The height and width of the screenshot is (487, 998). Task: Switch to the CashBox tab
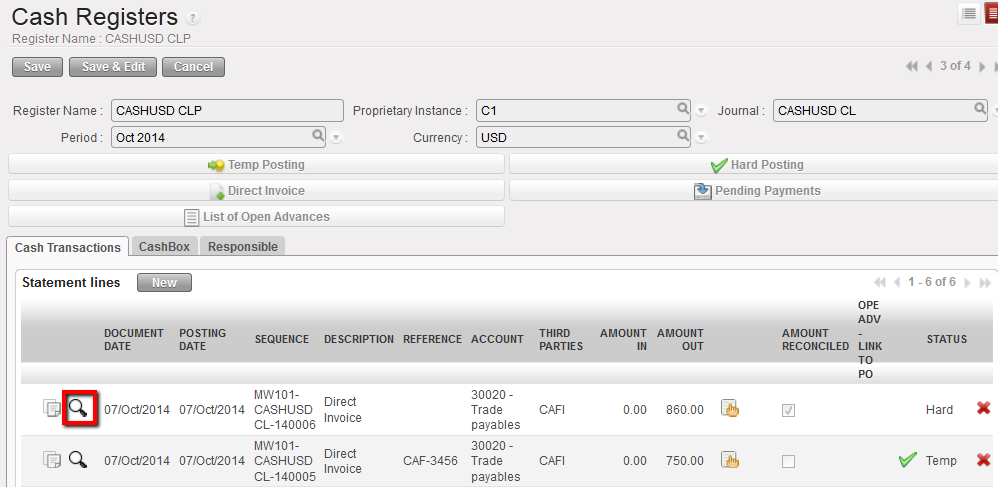tap(164, 246)
